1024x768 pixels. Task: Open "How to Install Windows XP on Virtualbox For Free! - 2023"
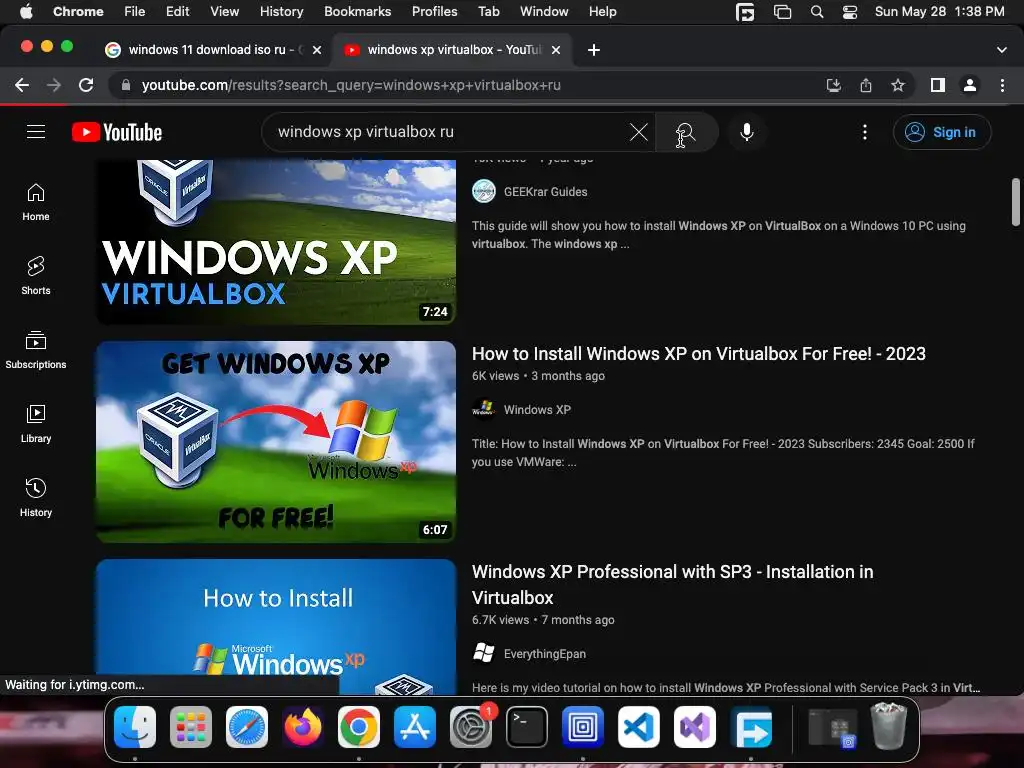pos(699,353)
